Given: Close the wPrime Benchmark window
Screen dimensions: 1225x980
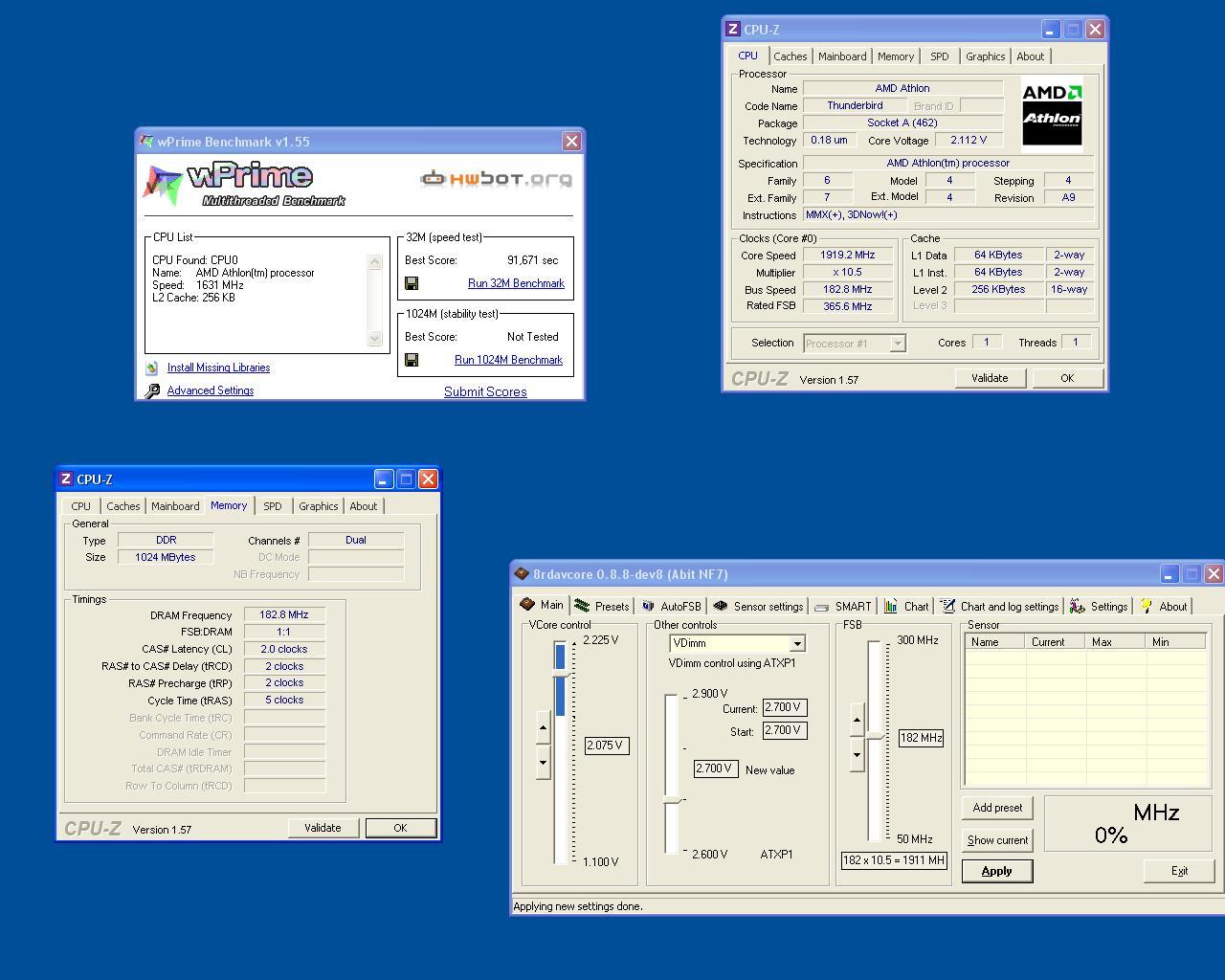Looking at the screenshot, I should [571, 142].
